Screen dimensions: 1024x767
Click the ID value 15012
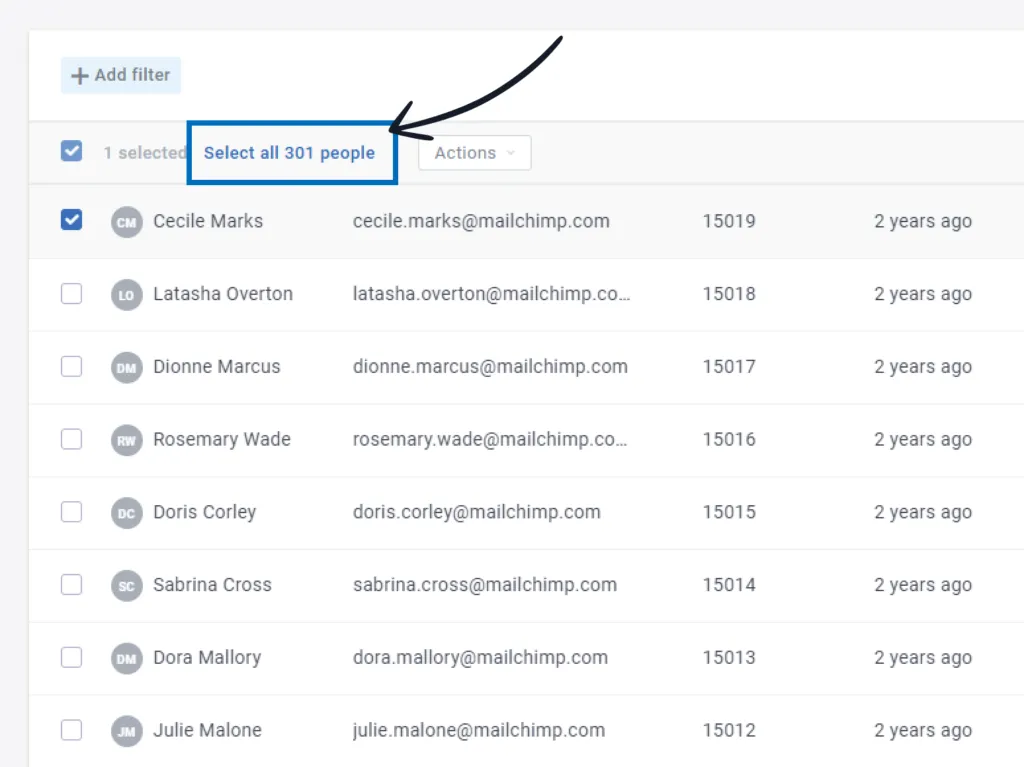tap(729, 730)
